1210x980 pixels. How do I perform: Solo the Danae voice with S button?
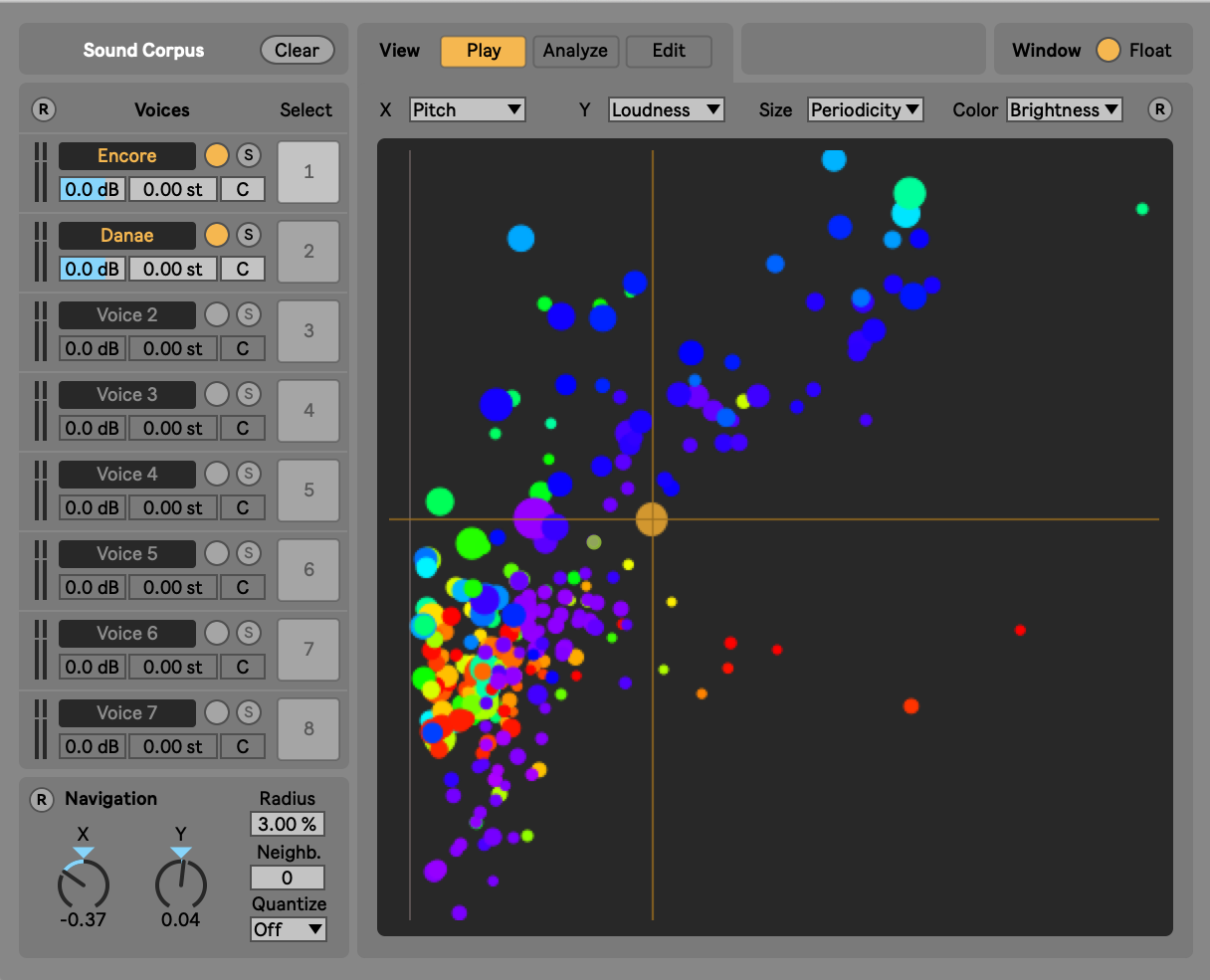(249, 235)
